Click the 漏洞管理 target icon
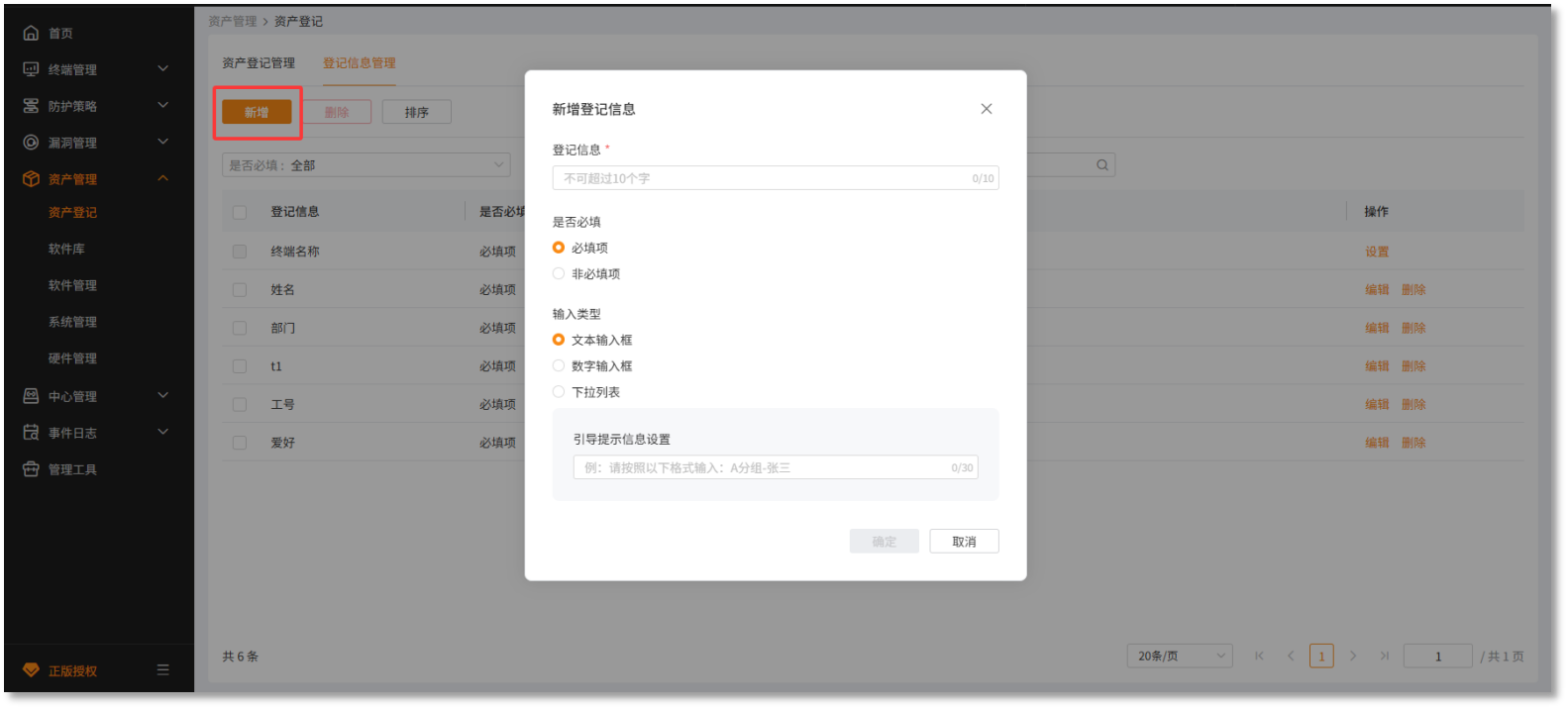 pyautogui.click(x=31, y=143)
